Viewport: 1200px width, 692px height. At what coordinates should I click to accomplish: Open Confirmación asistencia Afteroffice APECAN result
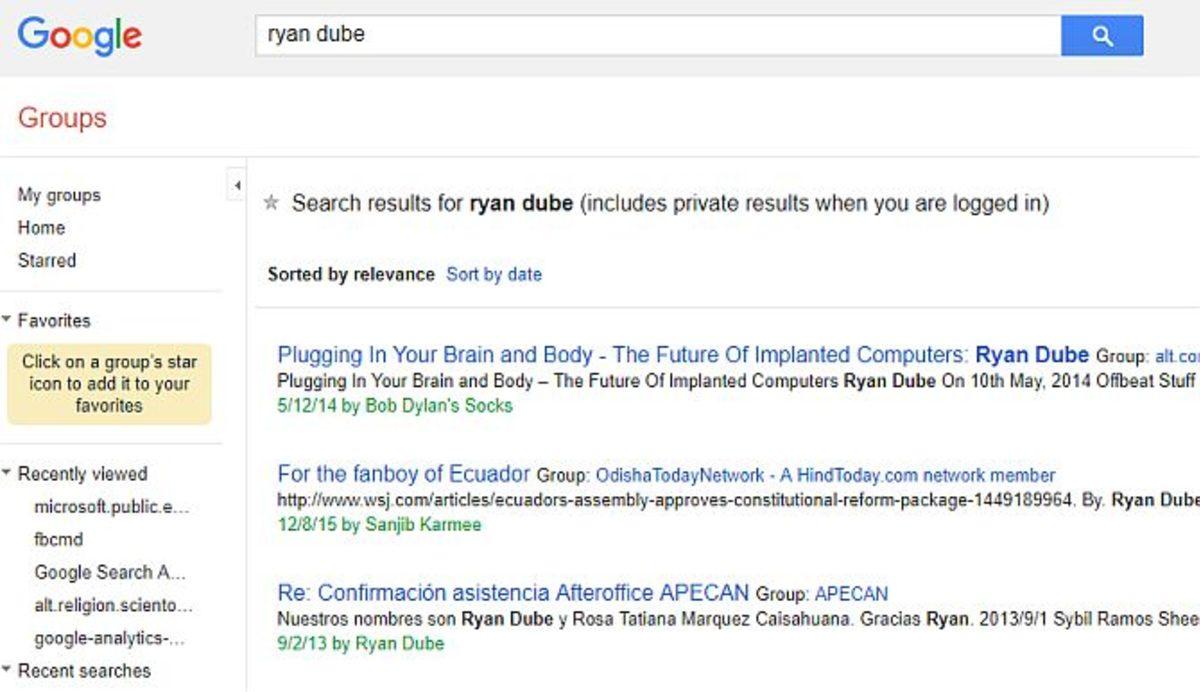513,593
